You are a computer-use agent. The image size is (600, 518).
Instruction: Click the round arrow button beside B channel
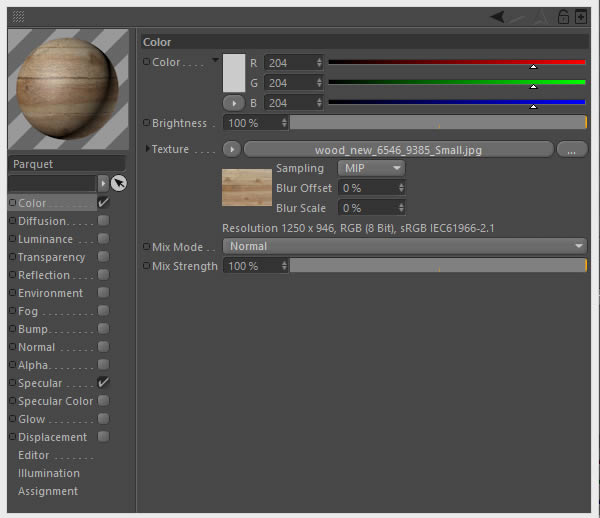[x=233, y=103]
